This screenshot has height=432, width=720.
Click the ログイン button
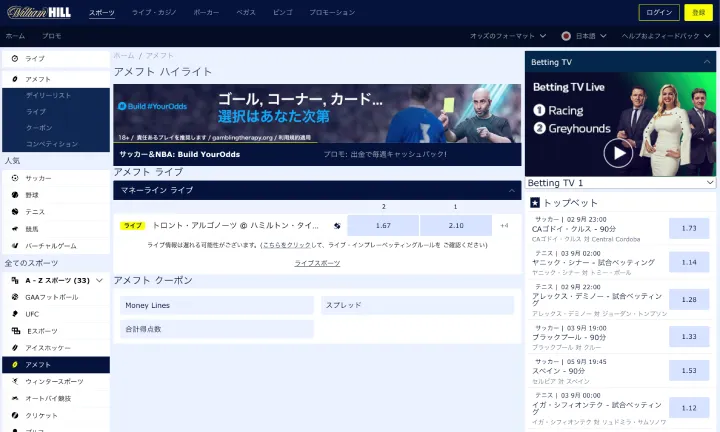659,12
